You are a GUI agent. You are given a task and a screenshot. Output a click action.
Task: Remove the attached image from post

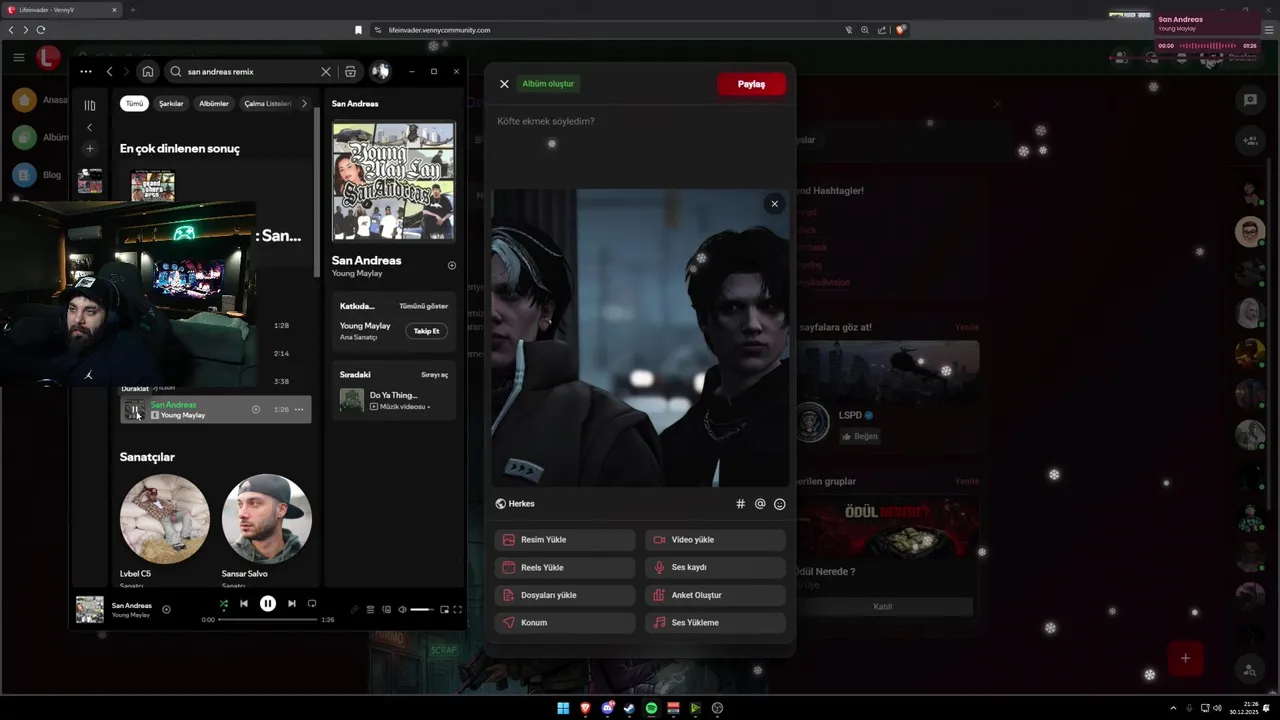[x=774, y=204]
